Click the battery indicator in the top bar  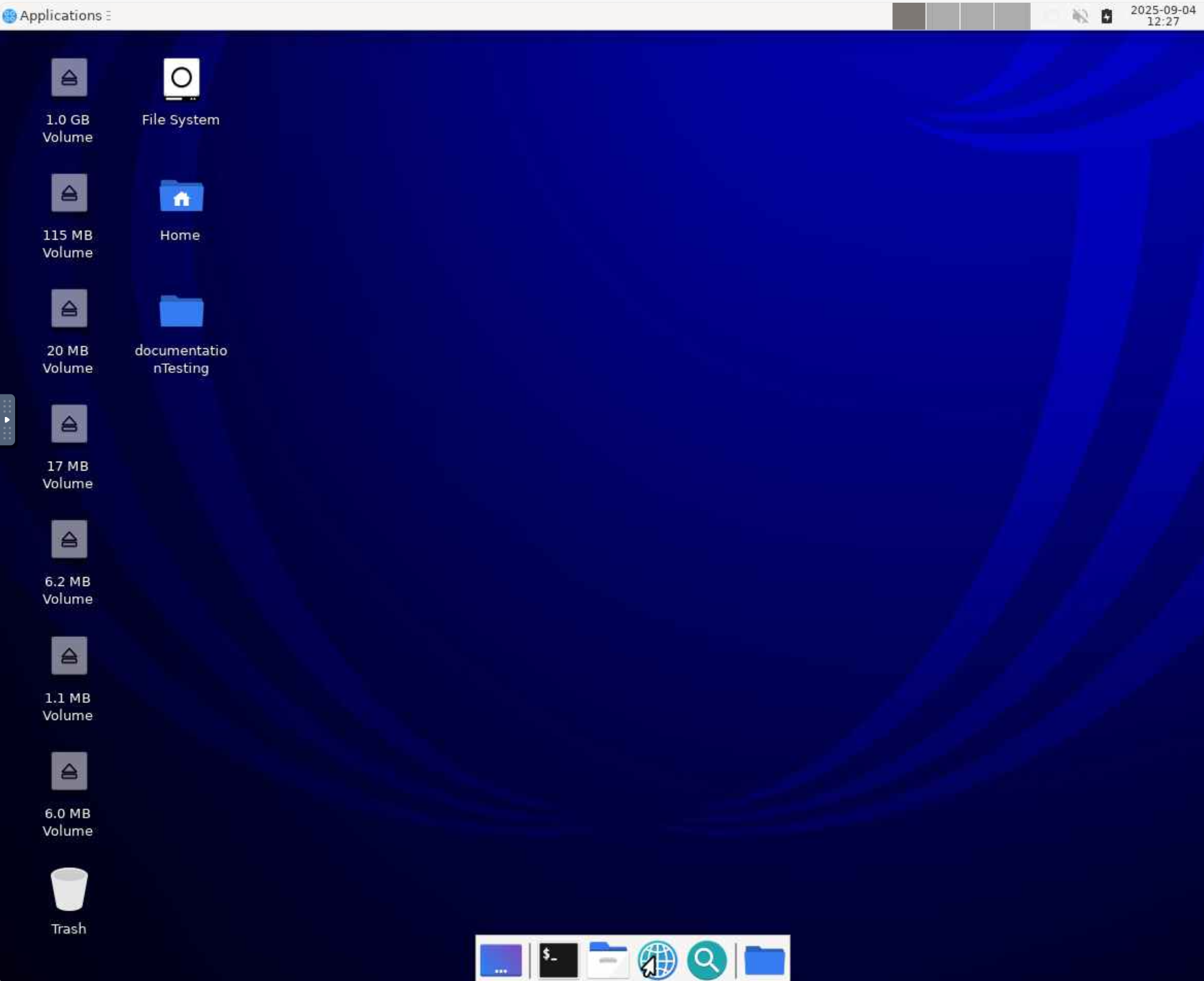[1107, 16]
